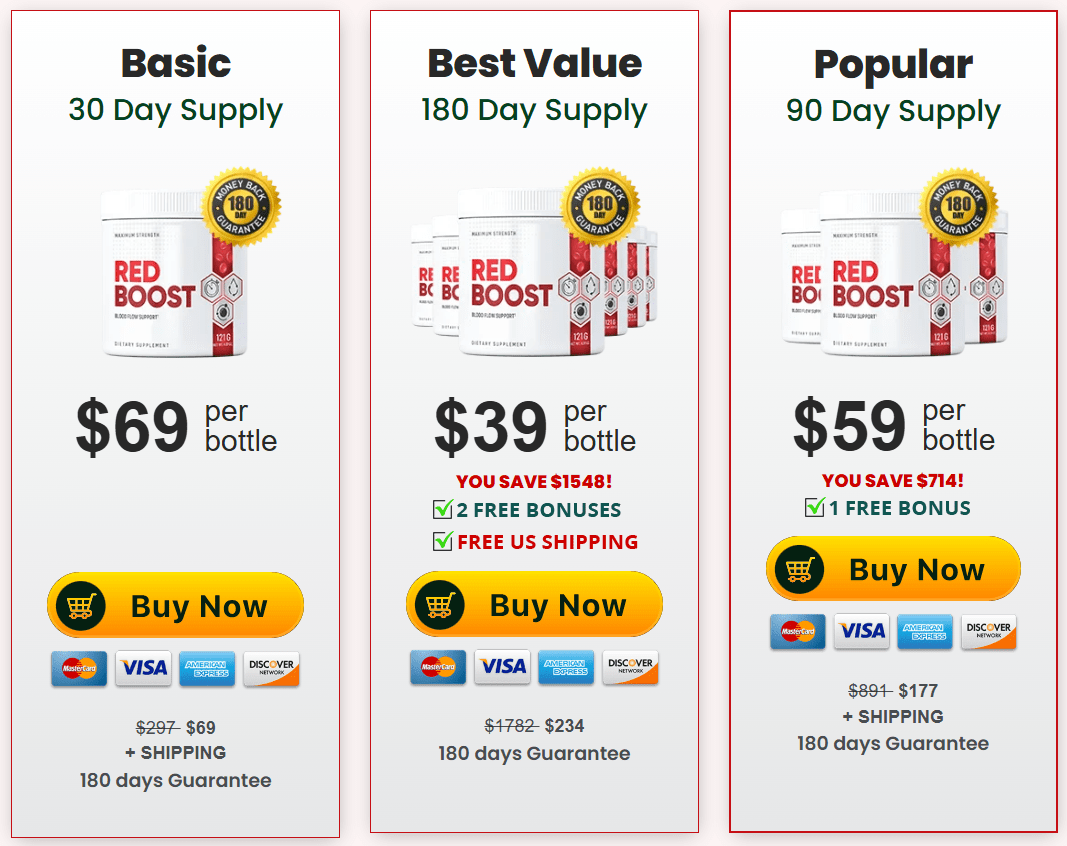
Task: Click the Discover icon in the Popular column
Action: click(x=988, y=632)
